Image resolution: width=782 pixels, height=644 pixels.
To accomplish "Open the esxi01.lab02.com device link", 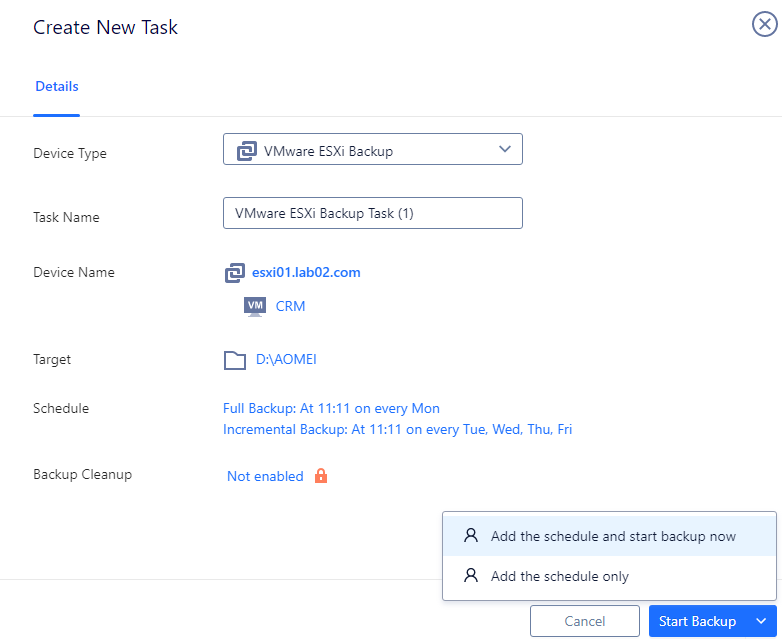I will click(306, 272).
